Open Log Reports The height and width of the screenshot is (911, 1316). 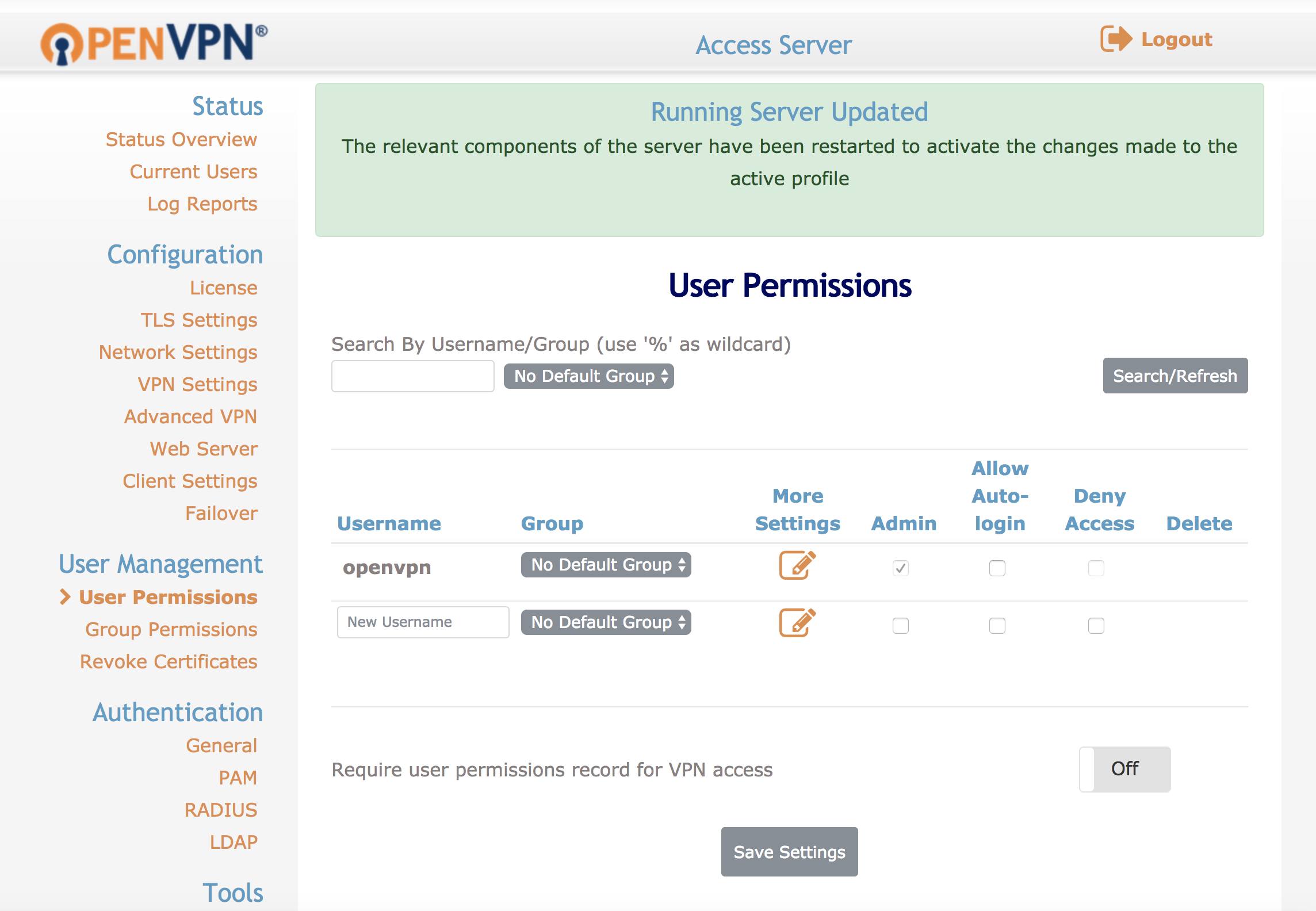(202, 203)
